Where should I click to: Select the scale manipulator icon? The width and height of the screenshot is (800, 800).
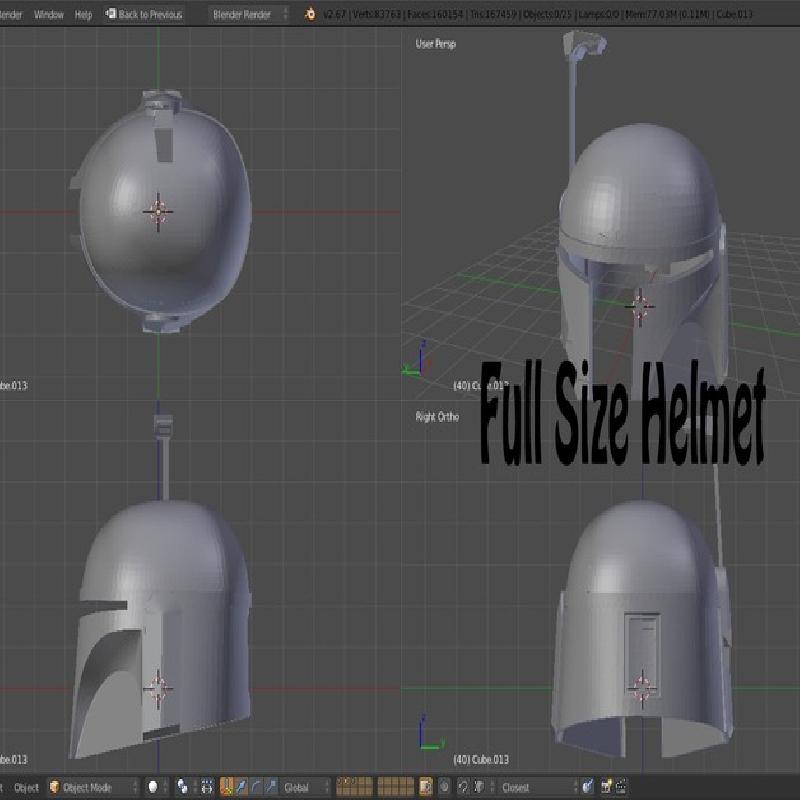271,787
